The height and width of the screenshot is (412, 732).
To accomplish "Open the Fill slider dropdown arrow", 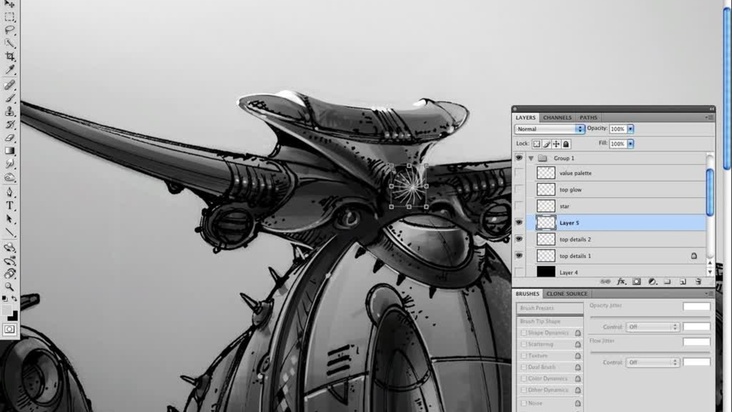I will [630, 144].
